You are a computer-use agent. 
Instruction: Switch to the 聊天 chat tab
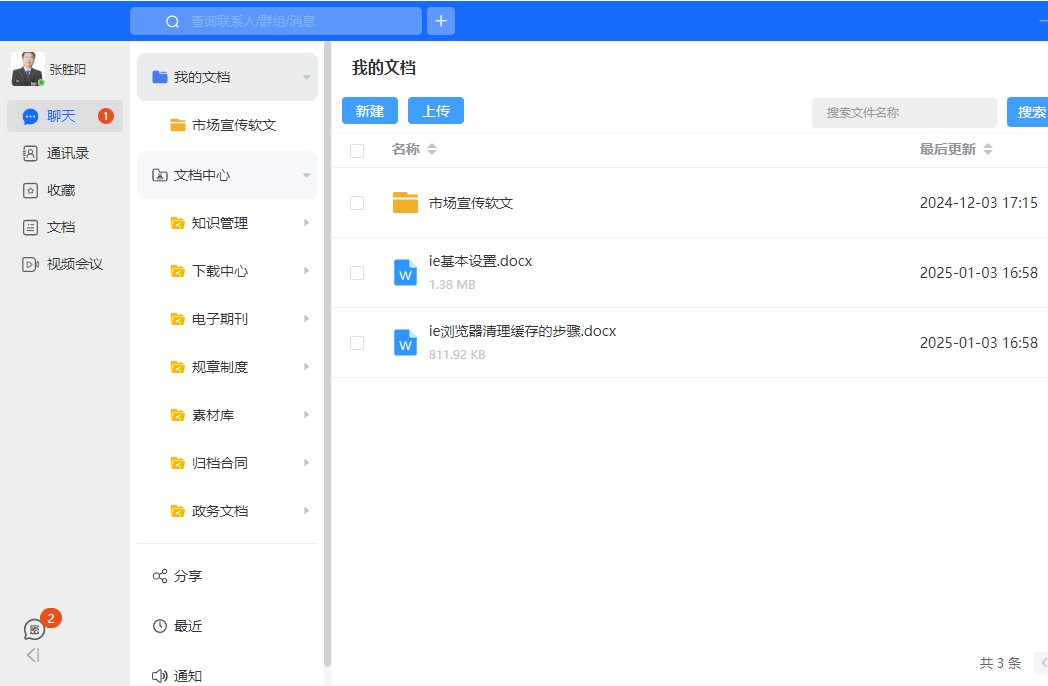click(x=61, y=116)
